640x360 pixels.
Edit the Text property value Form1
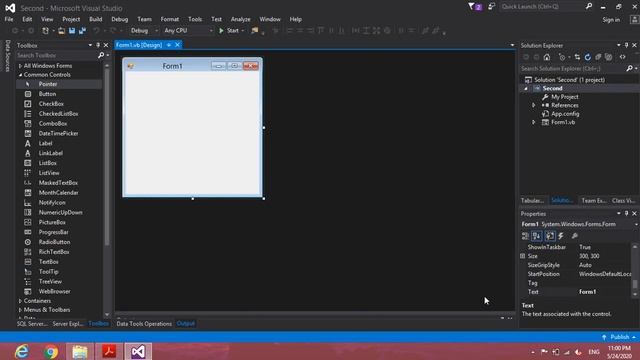604,292
